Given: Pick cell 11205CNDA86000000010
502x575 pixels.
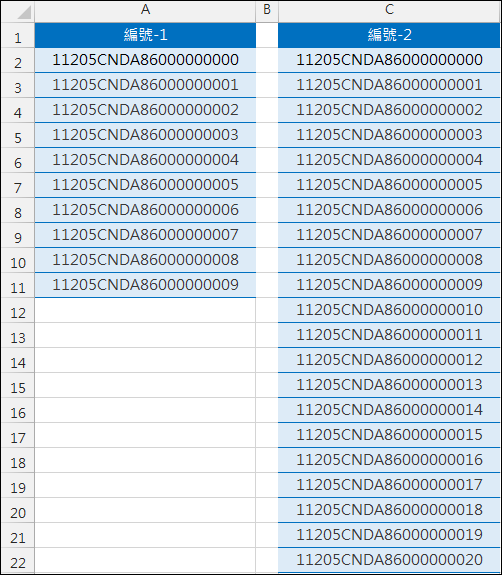Looking at the screenshot, I should (389, 310).
